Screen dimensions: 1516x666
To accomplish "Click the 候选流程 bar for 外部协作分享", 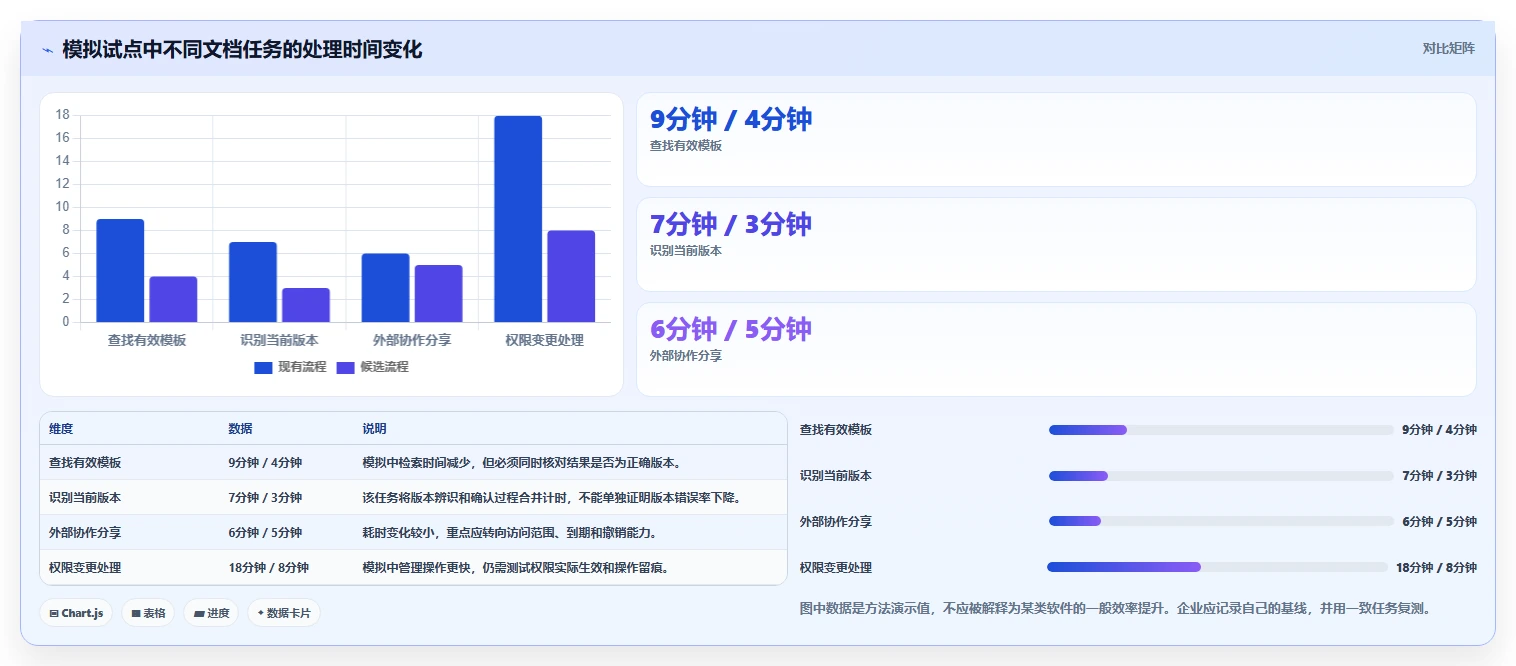I will pyautogui.click(x=438, y=293).
